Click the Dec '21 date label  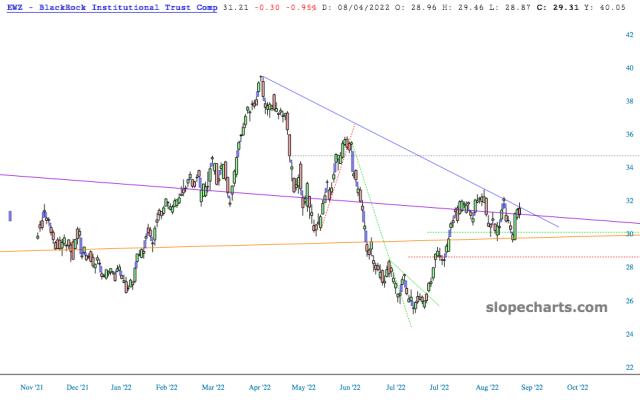tap(78, 387)
